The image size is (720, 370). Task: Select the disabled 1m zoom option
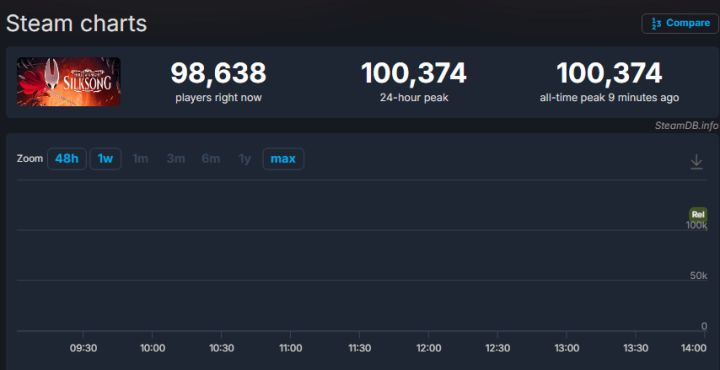[140, 159]
